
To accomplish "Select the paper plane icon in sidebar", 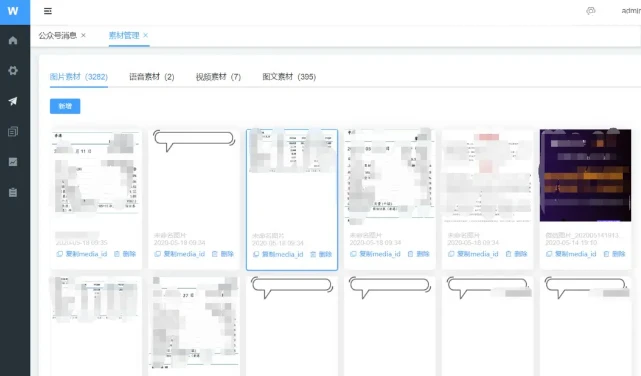I will coord(13,101).
